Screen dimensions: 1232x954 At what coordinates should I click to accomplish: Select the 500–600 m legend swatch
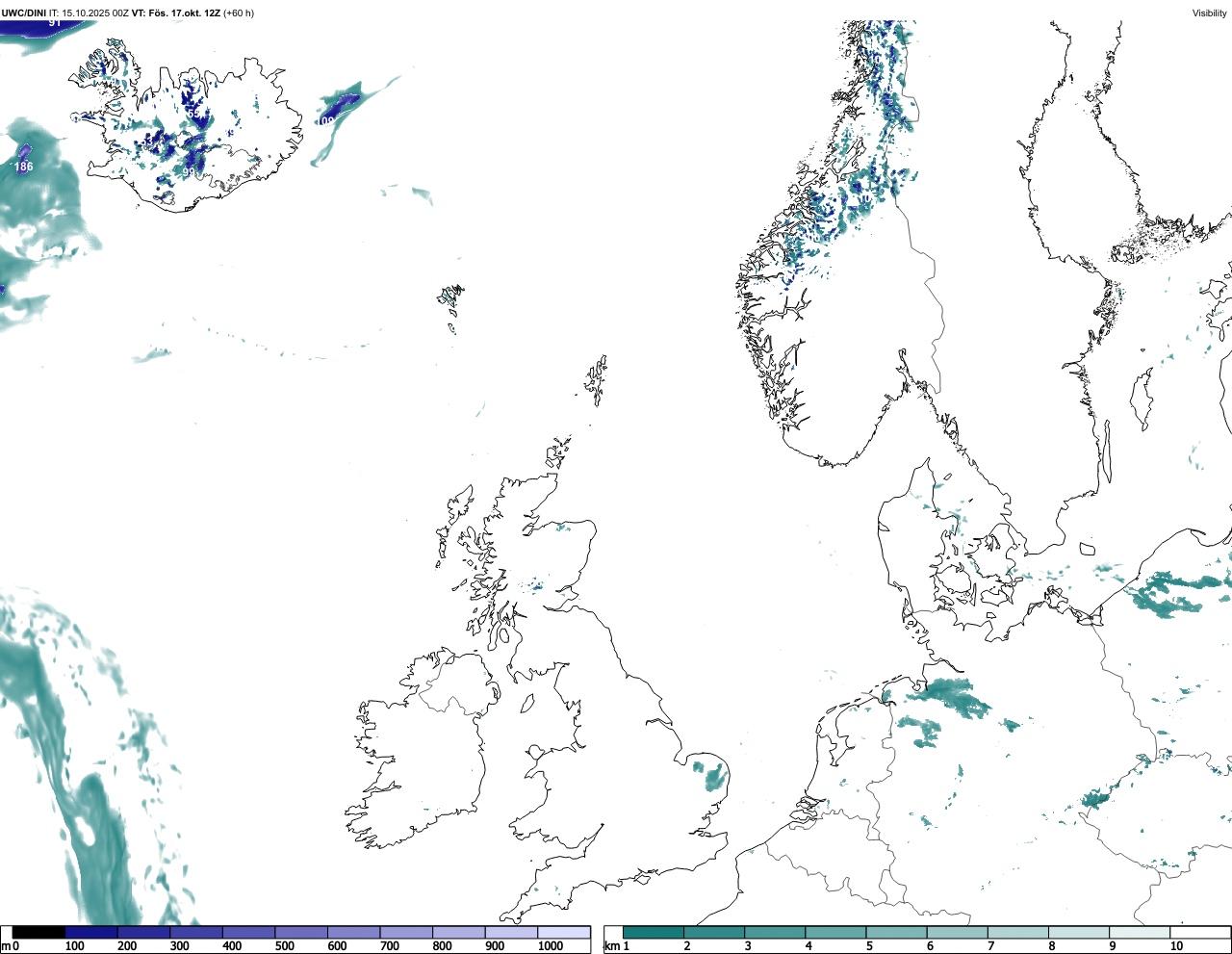coord(301,932)
